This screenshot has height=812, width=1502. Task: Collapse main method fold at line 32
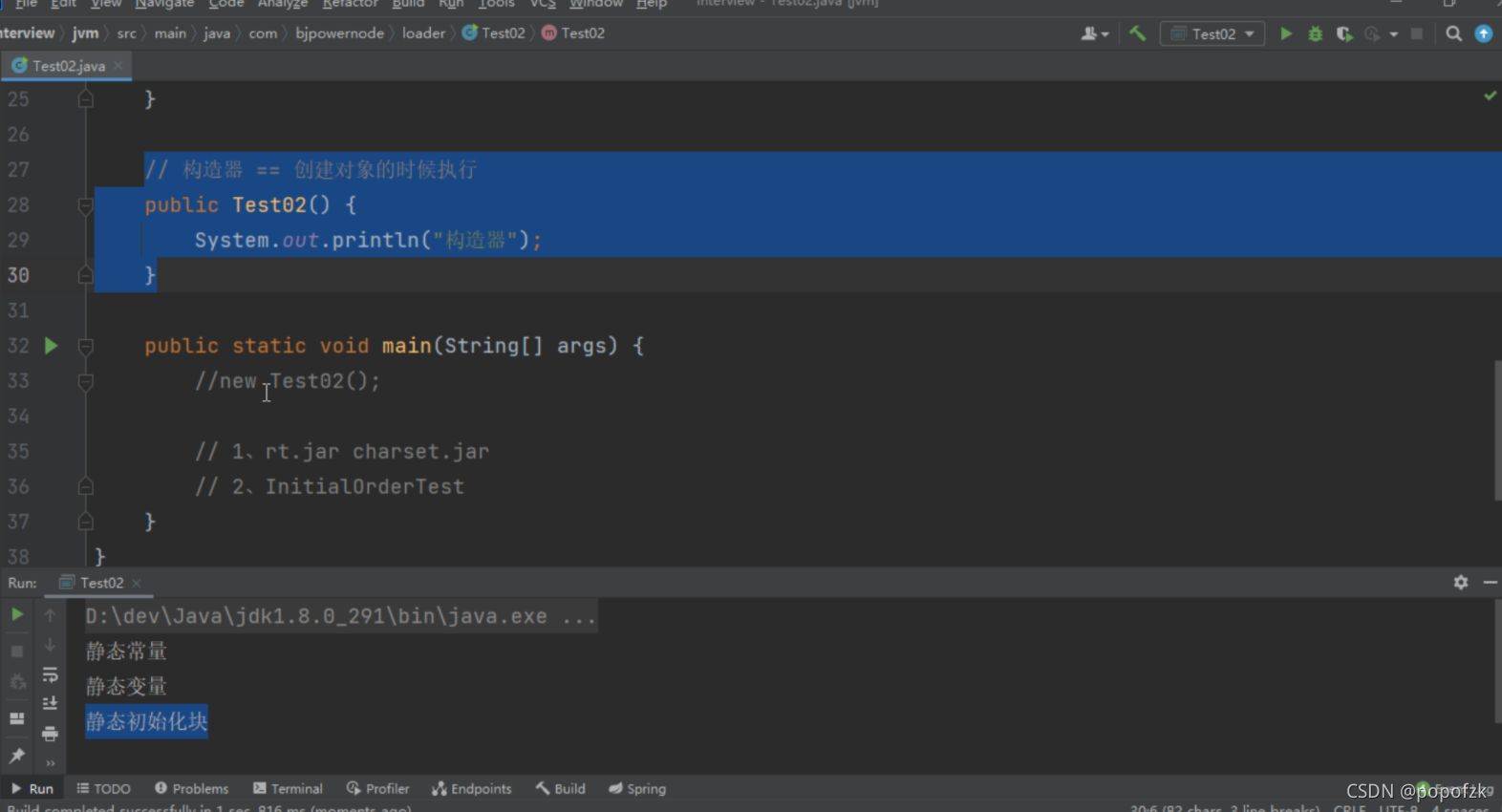pos(85,346)
